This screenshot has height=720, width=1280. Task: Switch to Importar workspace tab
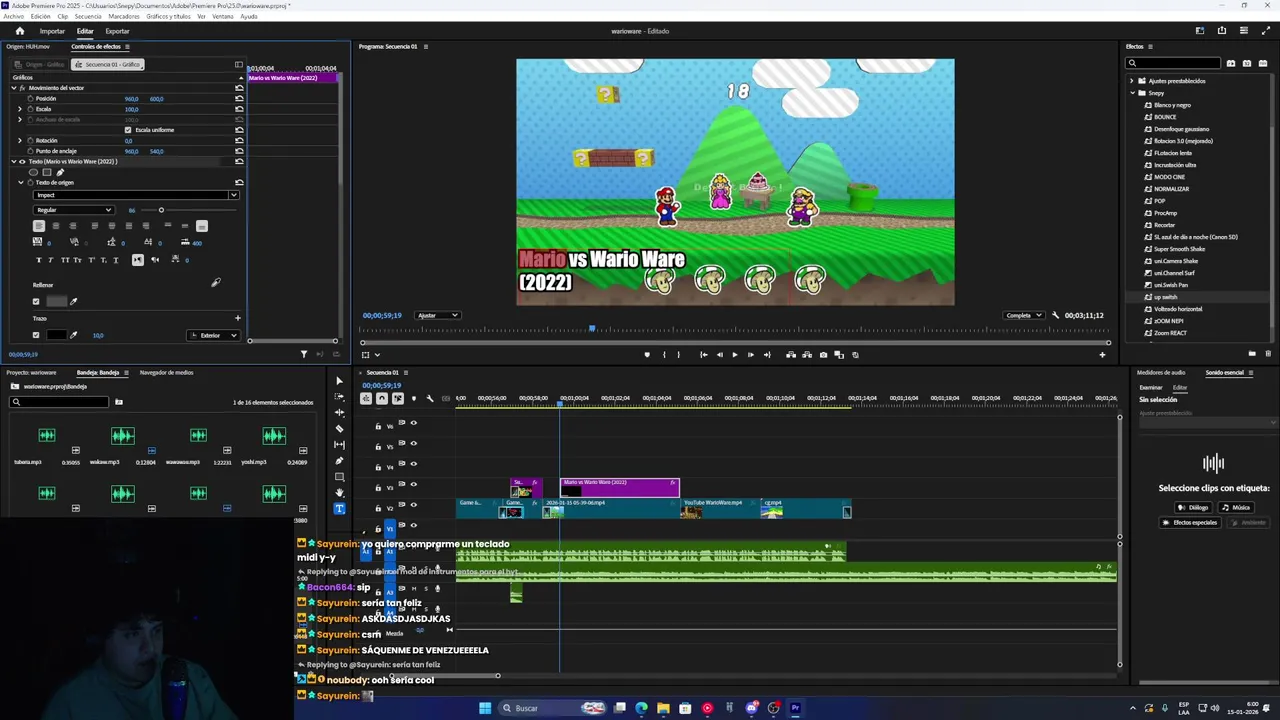(x=52, y=31)
